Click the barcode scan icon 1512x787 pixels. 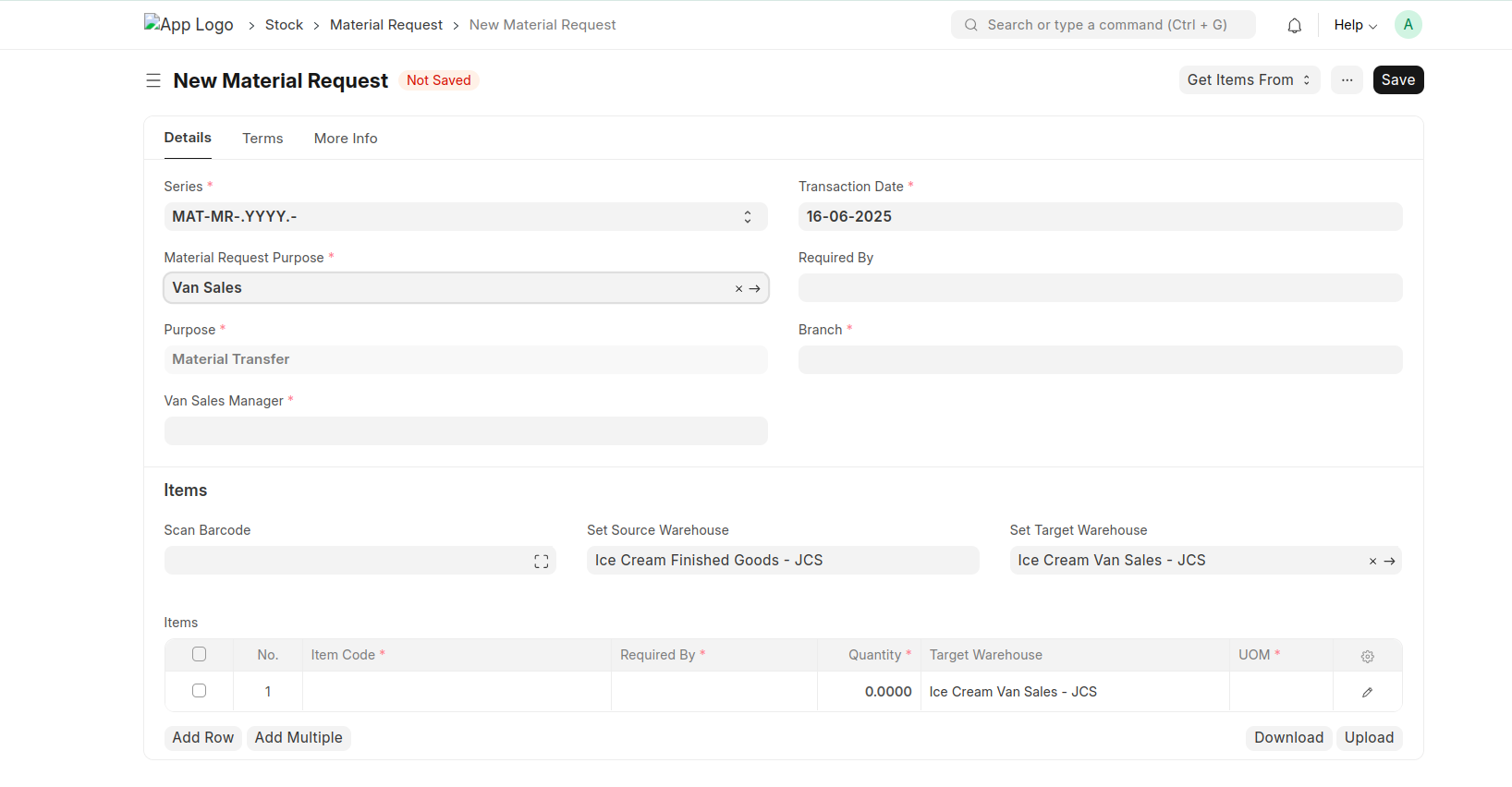click(542, 562)
